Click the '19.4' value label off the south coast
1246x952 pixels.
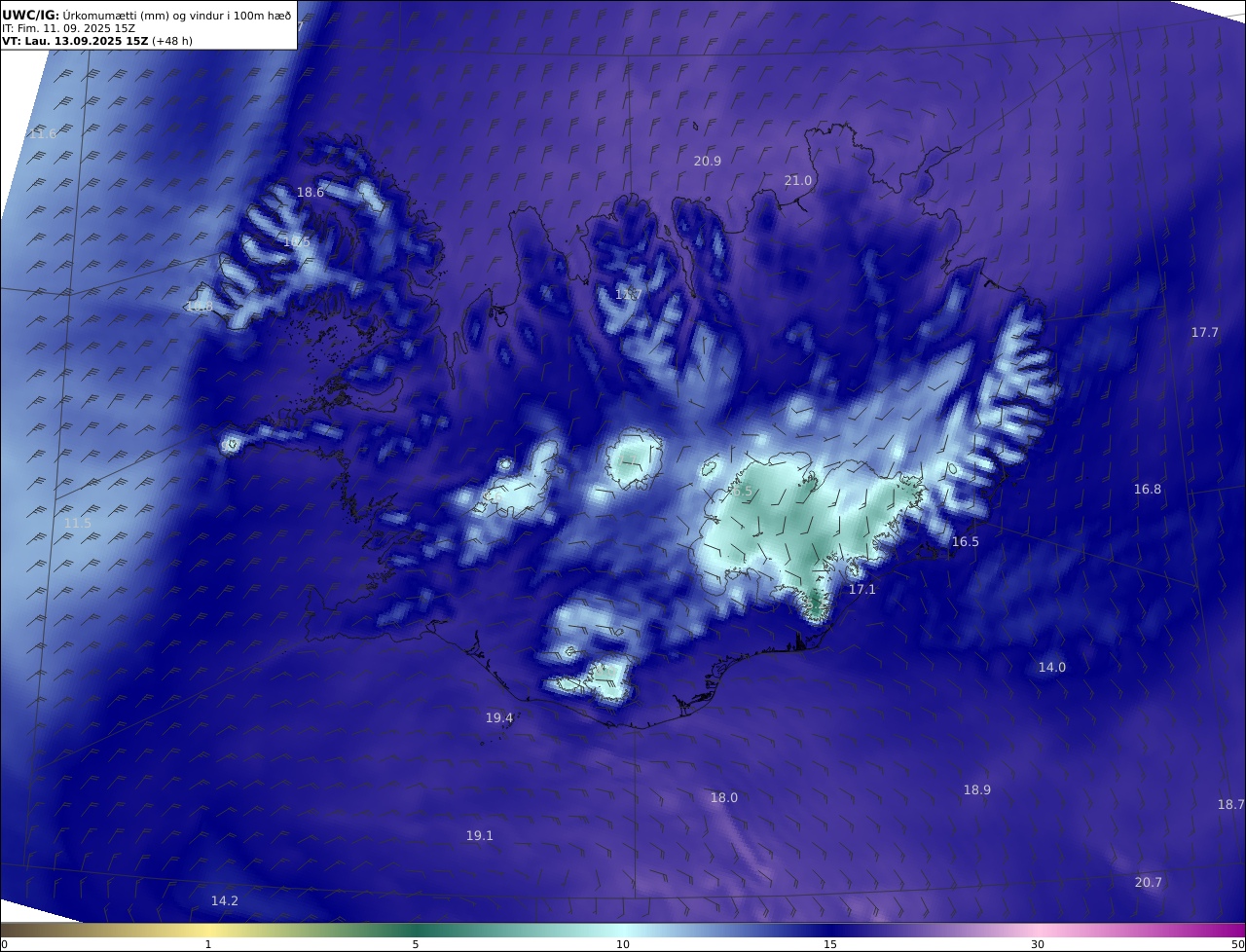tap(499, 718)
